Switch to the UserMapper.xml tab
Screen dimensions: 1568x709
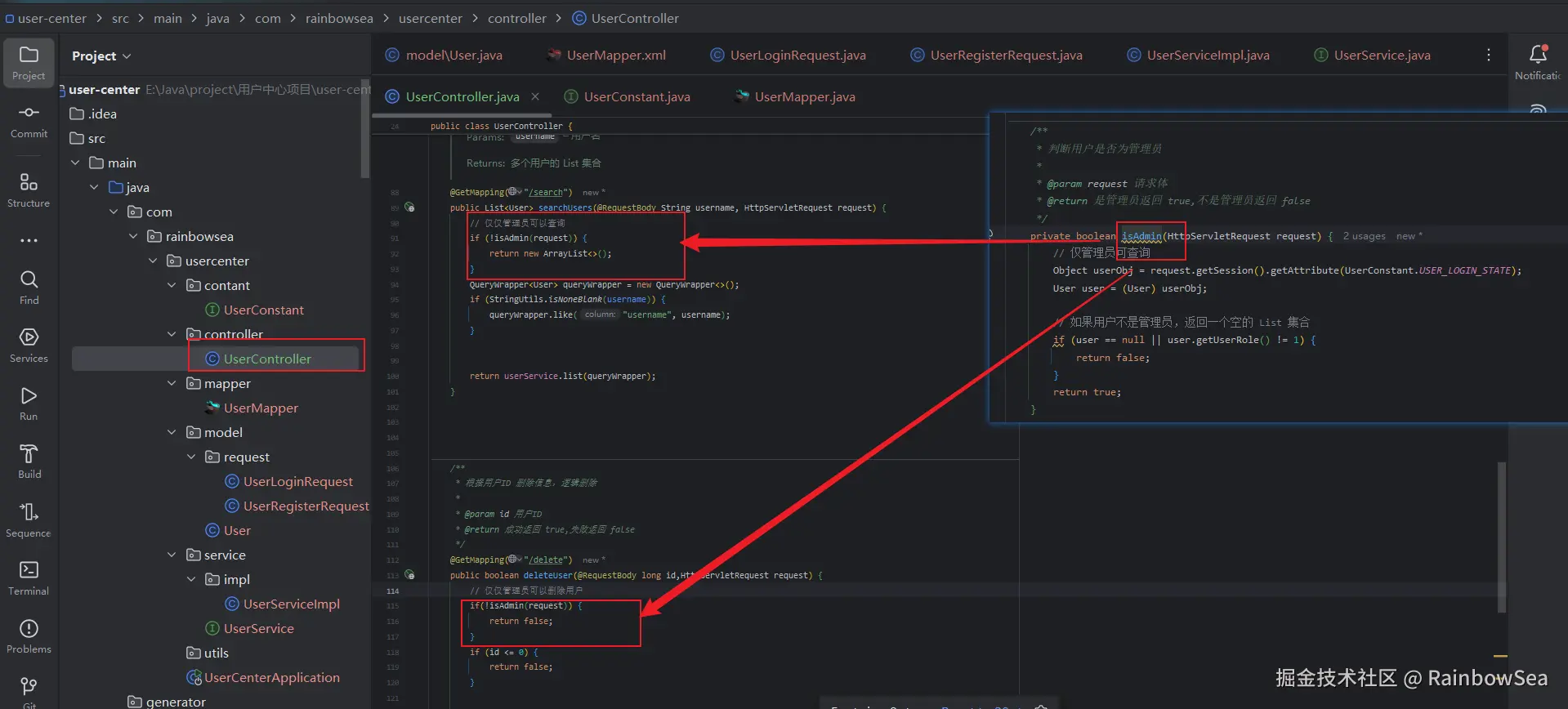click(615, 55)
